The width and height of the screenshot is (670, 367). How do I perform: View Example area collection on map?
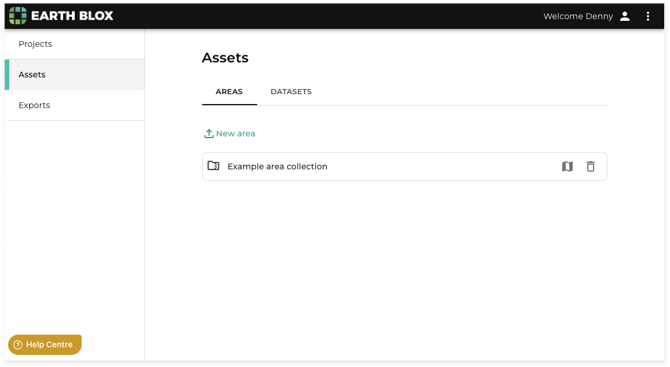(567, 166)
